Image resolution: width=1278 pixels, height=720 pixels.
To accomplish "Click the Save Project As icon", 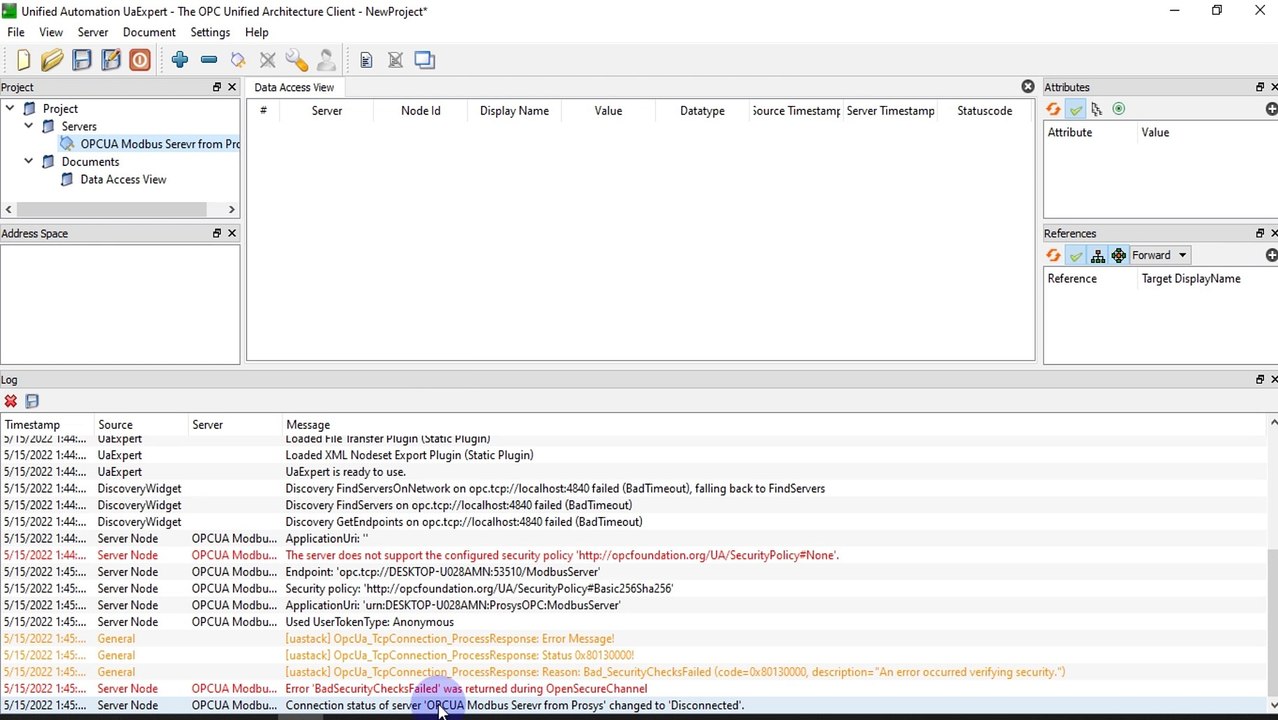I will 111,60.
